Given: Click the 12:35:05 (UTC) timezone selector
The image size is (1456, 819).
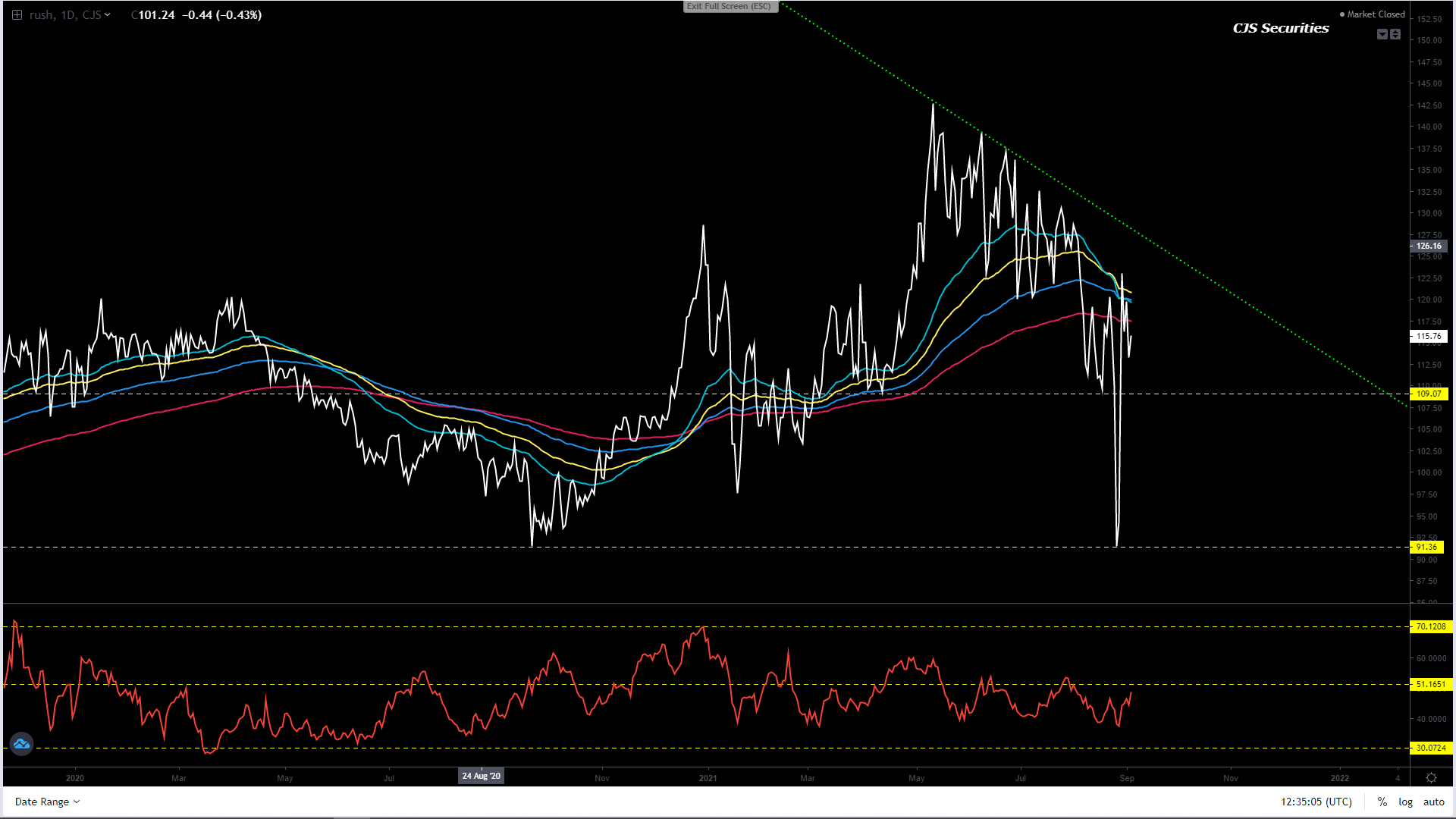Looking at the screenshot, I should click(1316, 802).
